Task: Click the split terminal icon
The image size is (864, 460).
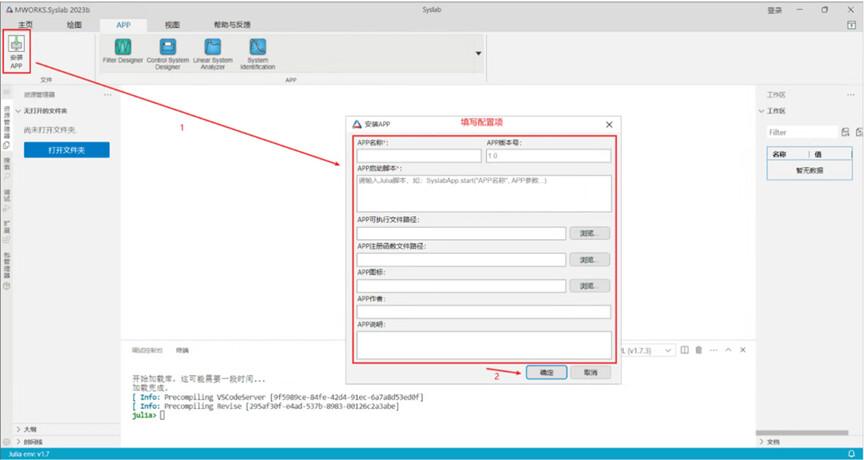Action: pyautogui.click(x=684, y=350)
